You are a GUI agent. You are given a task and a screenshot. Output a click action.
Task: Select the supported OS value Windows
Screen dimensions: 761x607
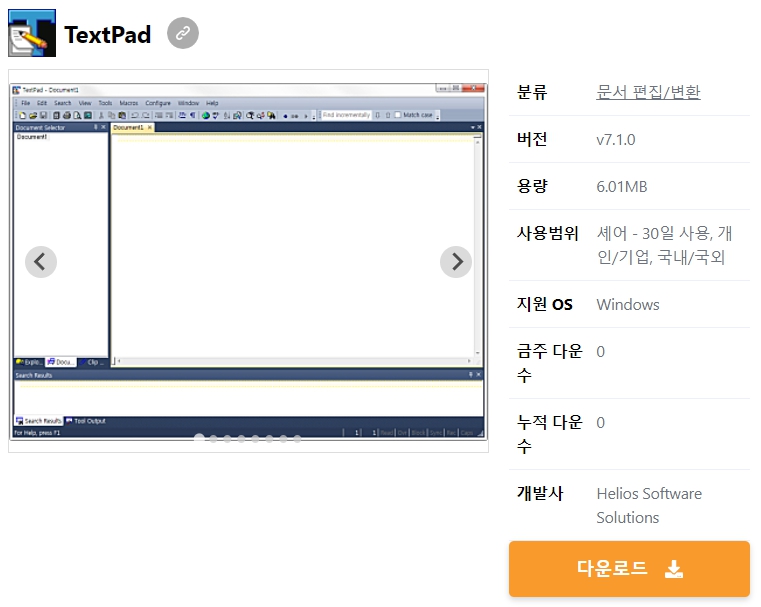(x=628, y=305)
